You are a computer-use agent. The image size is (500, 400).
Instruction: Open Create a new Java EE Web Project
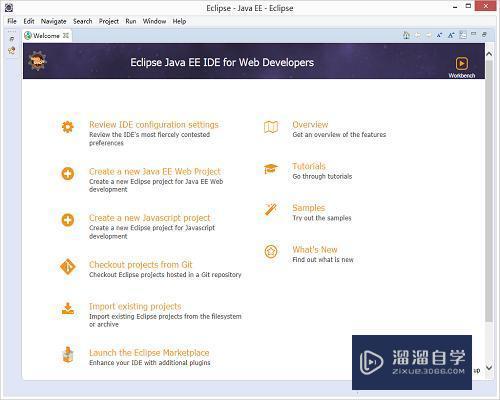[x=155, y=171]
